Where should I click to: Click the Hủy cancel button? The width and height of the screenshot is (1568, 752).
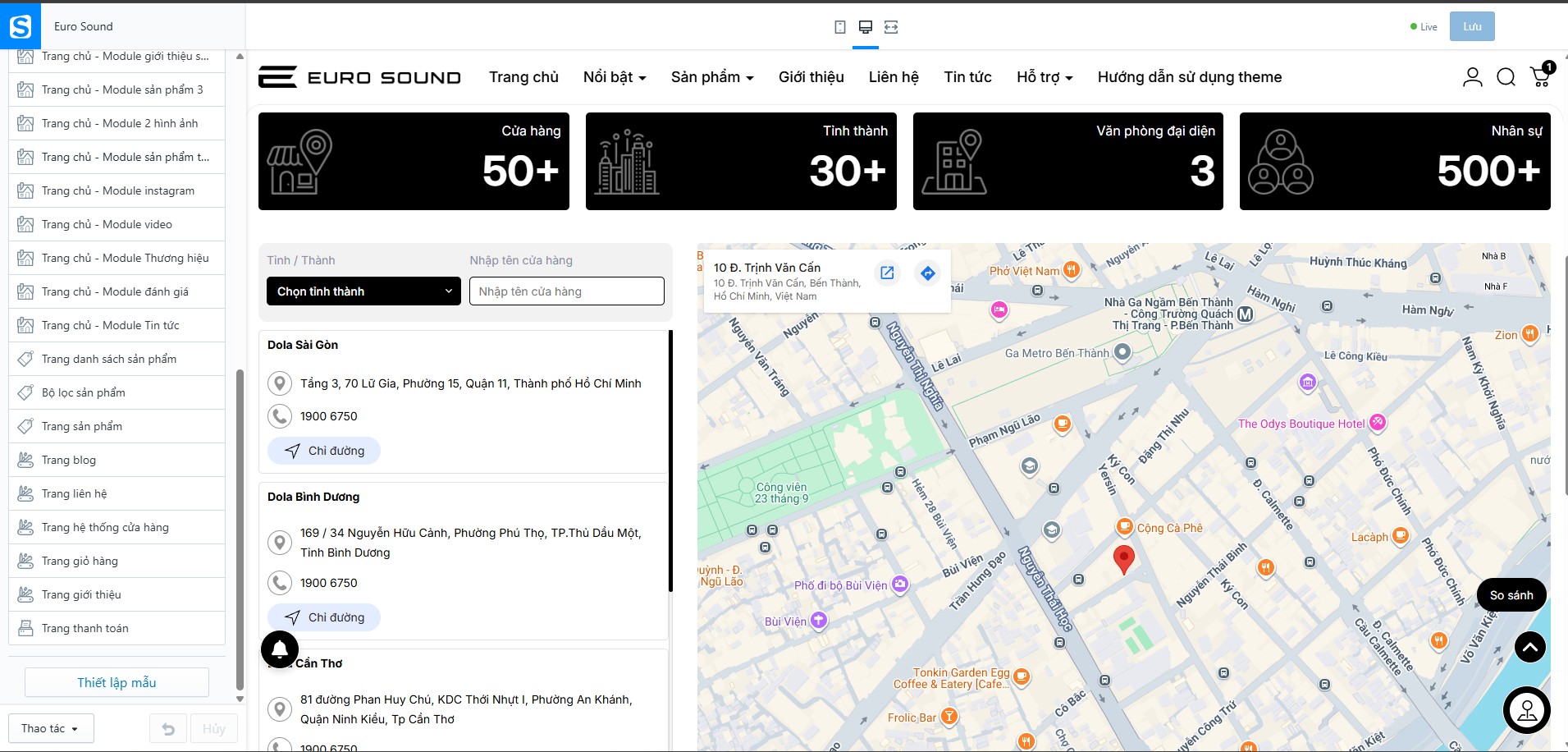[214, 729]
